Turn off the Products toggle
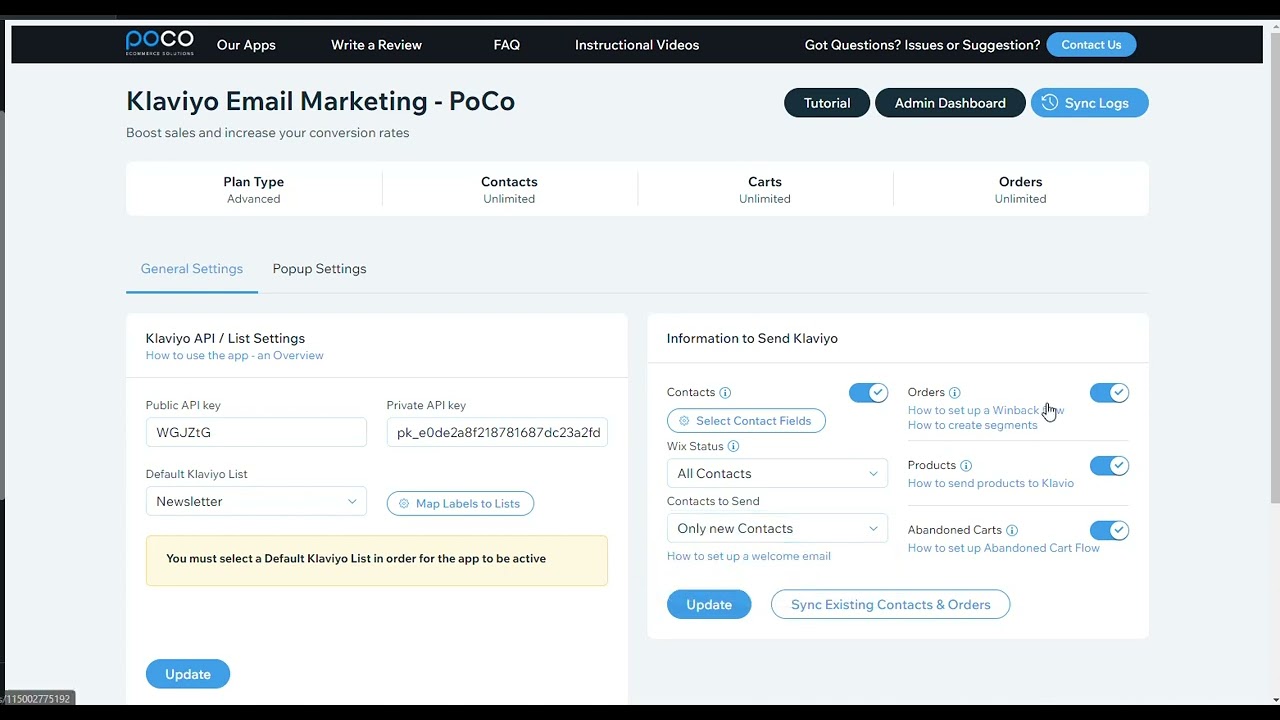Screen dimensions: 1280x720 1109,466
